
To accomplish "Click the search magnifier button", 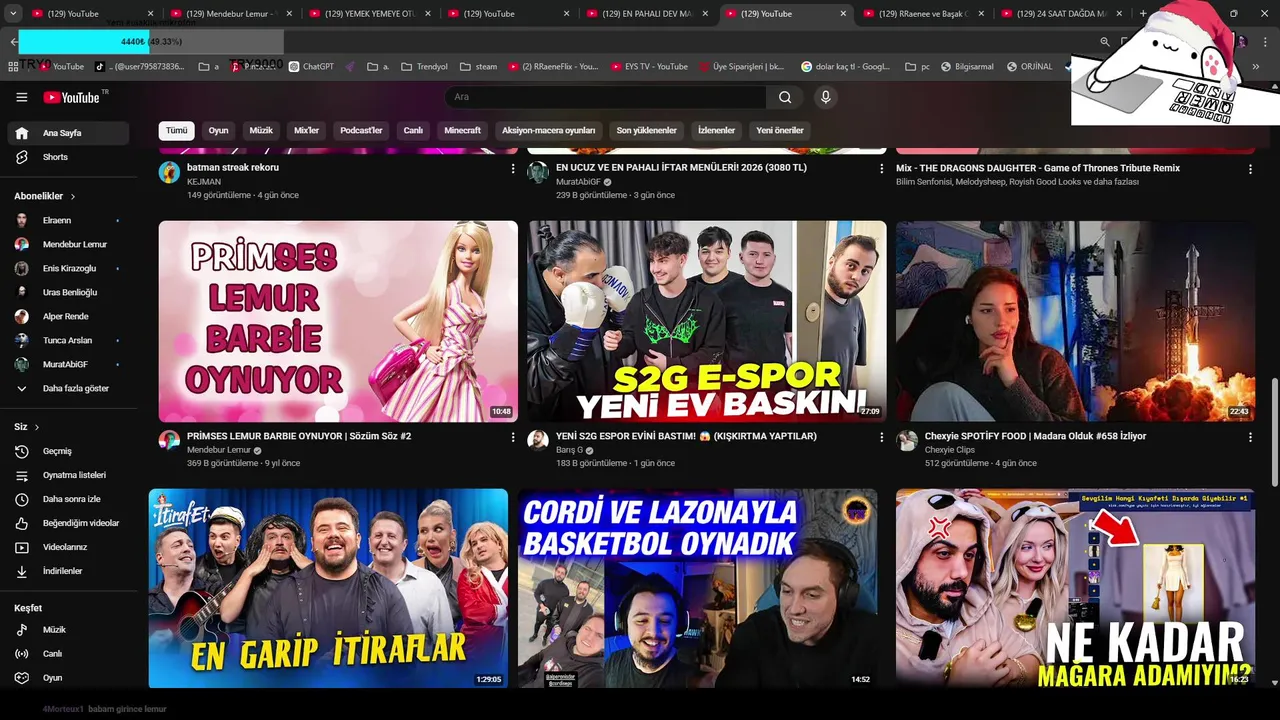I will point(785,97).
